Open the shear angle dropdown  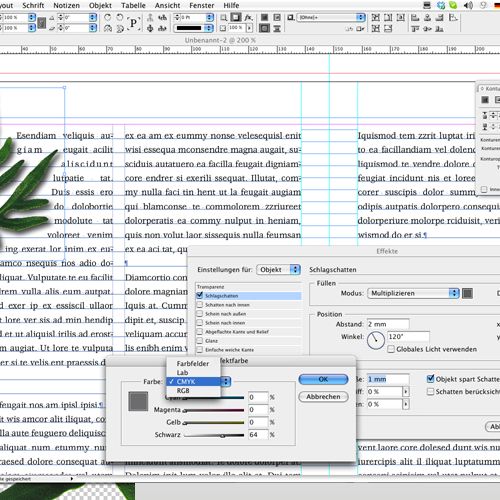point(93,28)
